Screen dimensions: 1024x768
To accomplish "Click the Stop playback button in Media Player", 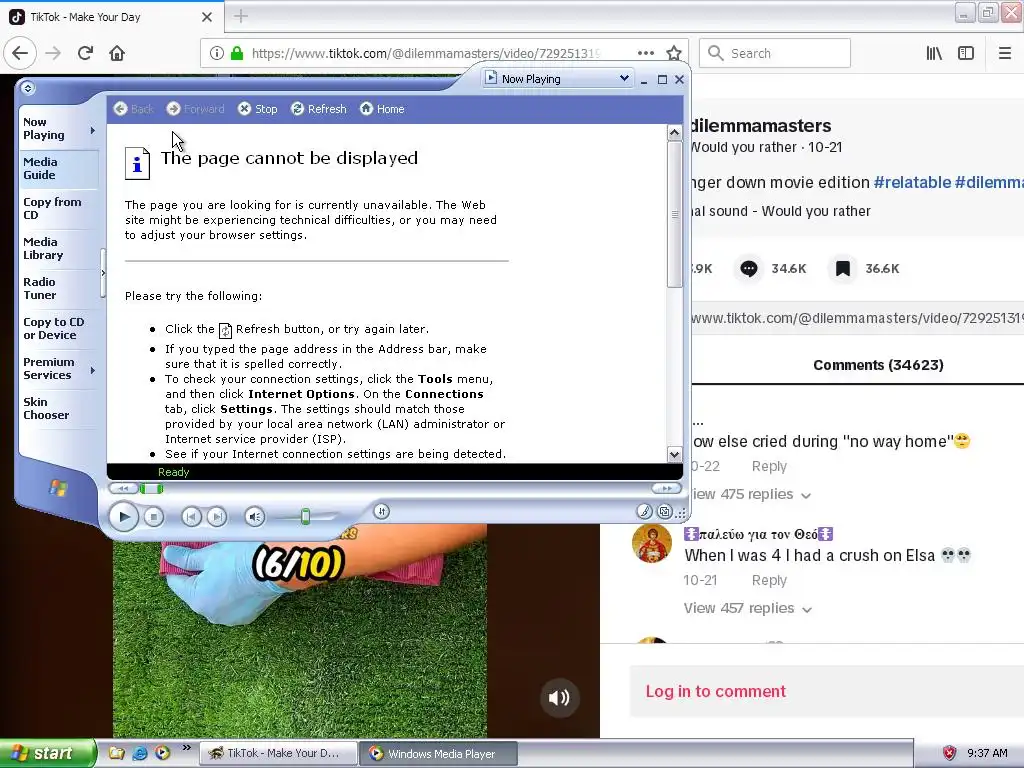I will click(154, 517).
